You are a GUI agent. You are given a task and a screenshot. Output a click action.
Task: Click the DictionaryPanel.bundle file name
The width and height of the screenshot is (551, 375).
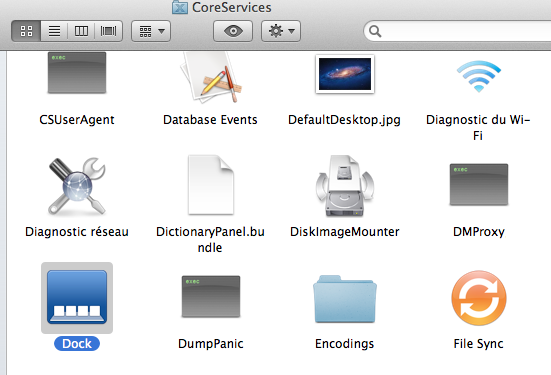pos(210,240)
